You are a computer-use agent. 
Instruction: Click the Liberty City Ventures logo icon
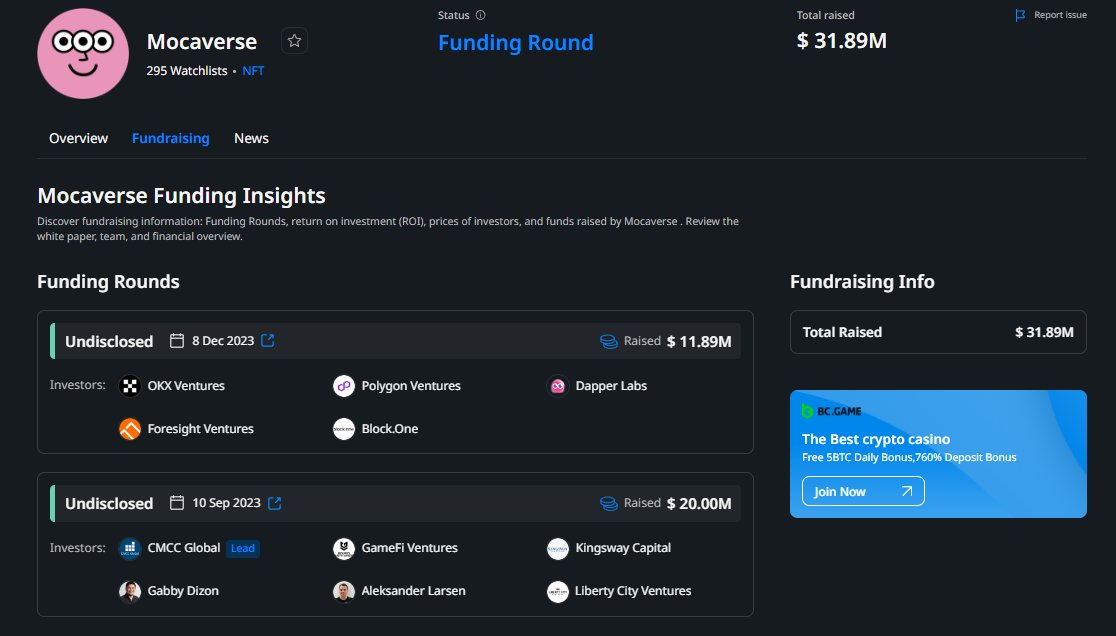(557, 591)
